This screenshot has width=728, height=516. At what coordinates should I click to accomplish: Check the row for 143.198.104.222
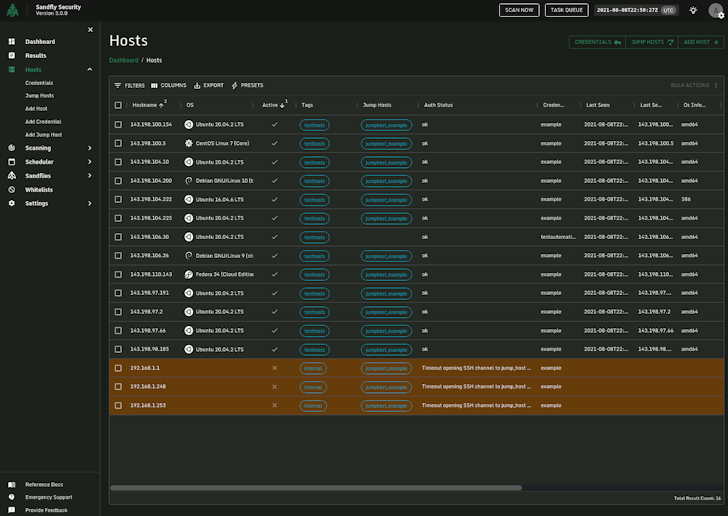pos(118,199)
